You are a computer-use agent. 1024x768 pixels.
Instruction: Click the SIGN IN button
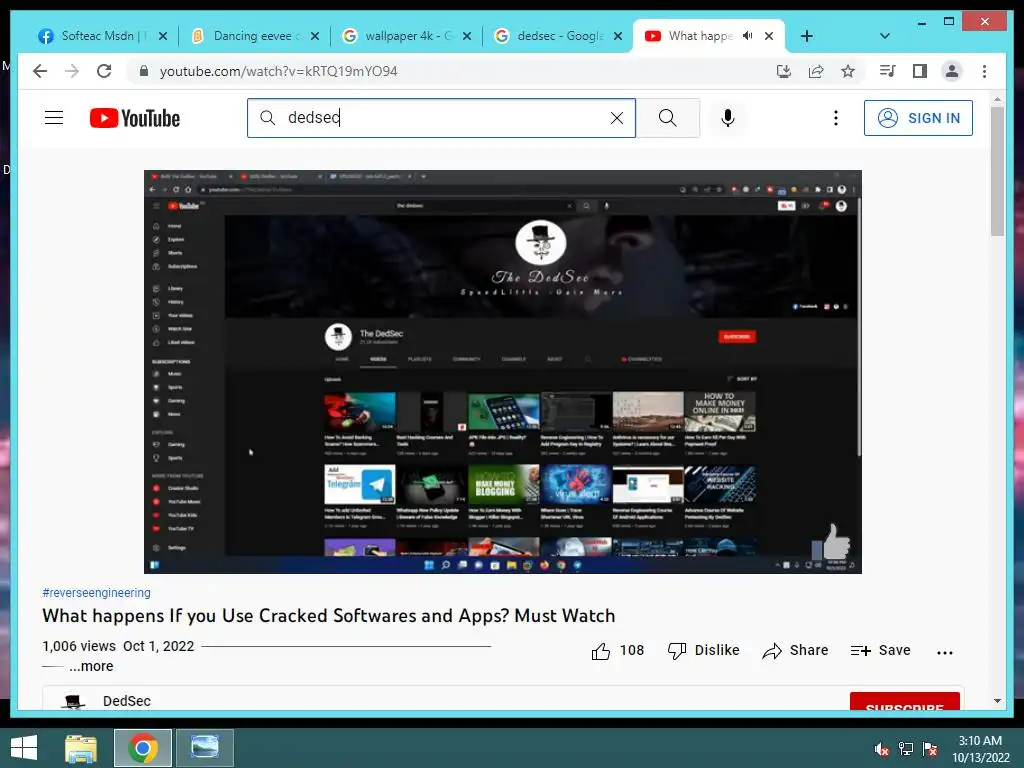point(918,118)
